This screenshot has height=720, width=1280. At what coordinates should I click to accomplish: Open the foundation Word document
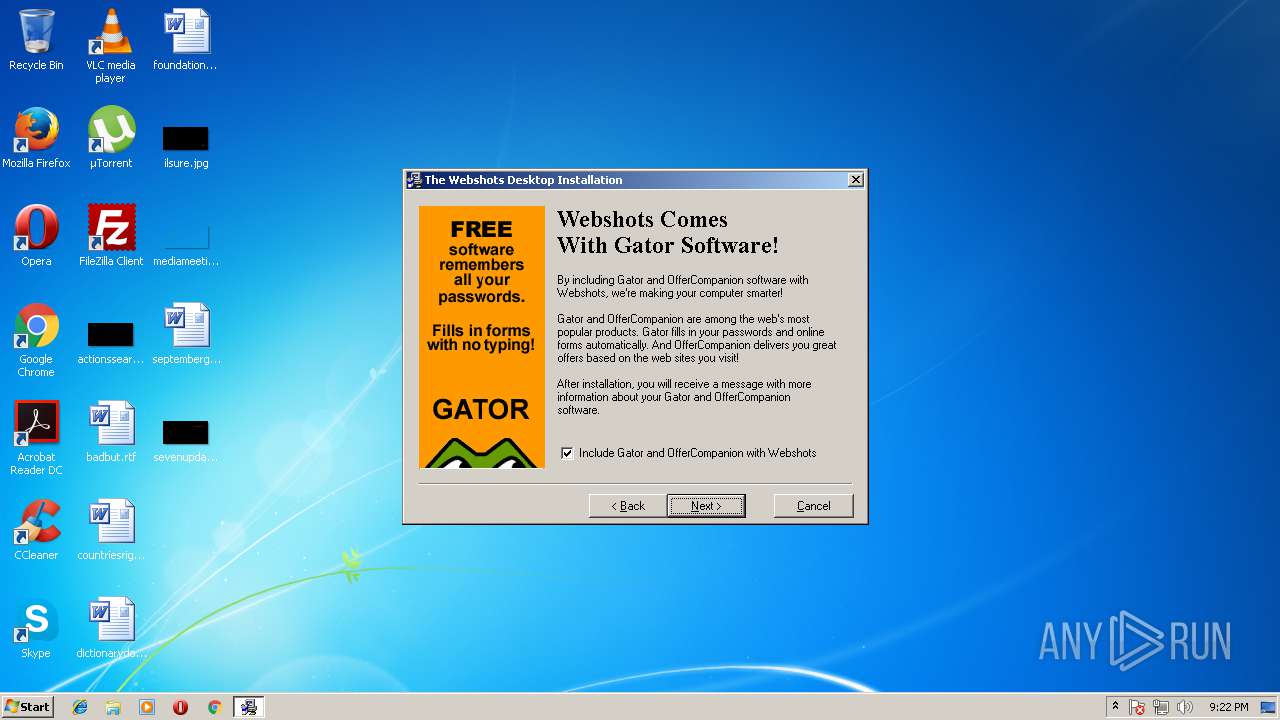[x=185, y=40]
